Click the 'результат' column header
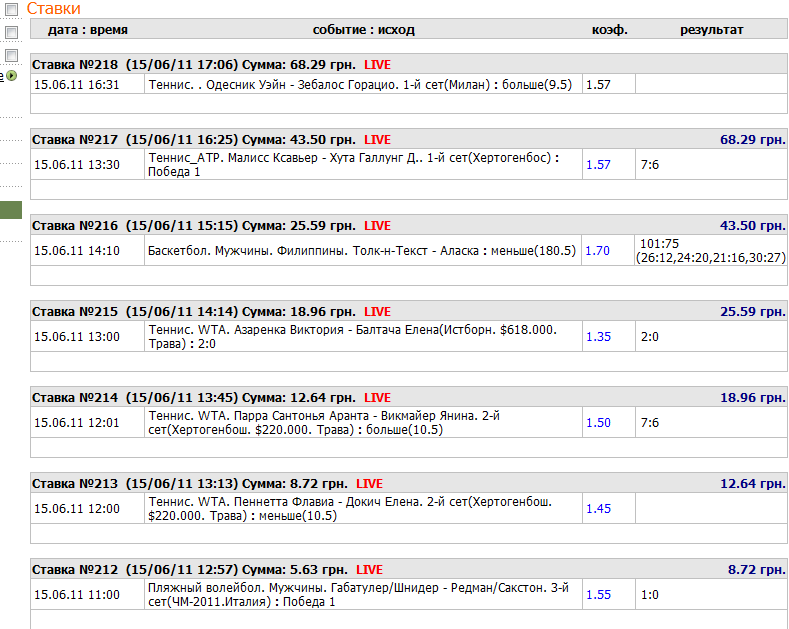Image resolution: width=789 pixels, height=629 pixels. point(712,30)
